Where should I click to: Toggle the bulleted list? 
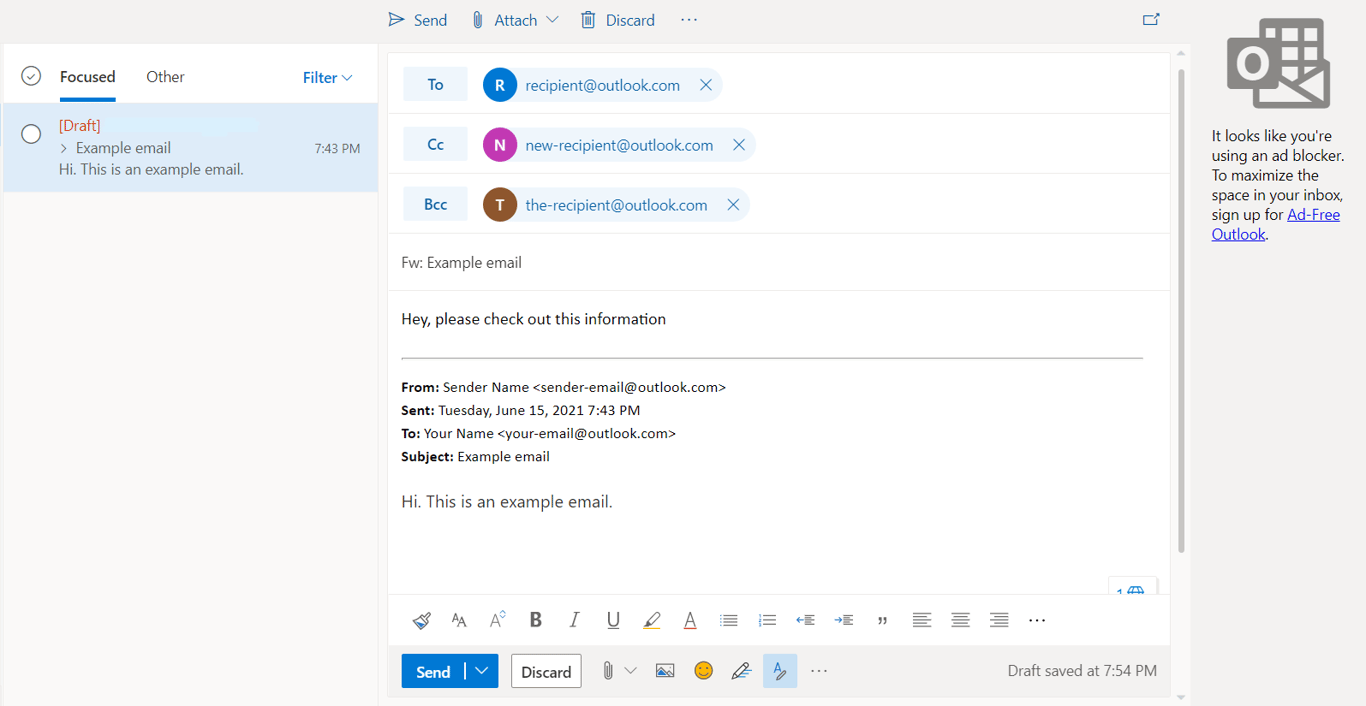[x=728, y=620]
